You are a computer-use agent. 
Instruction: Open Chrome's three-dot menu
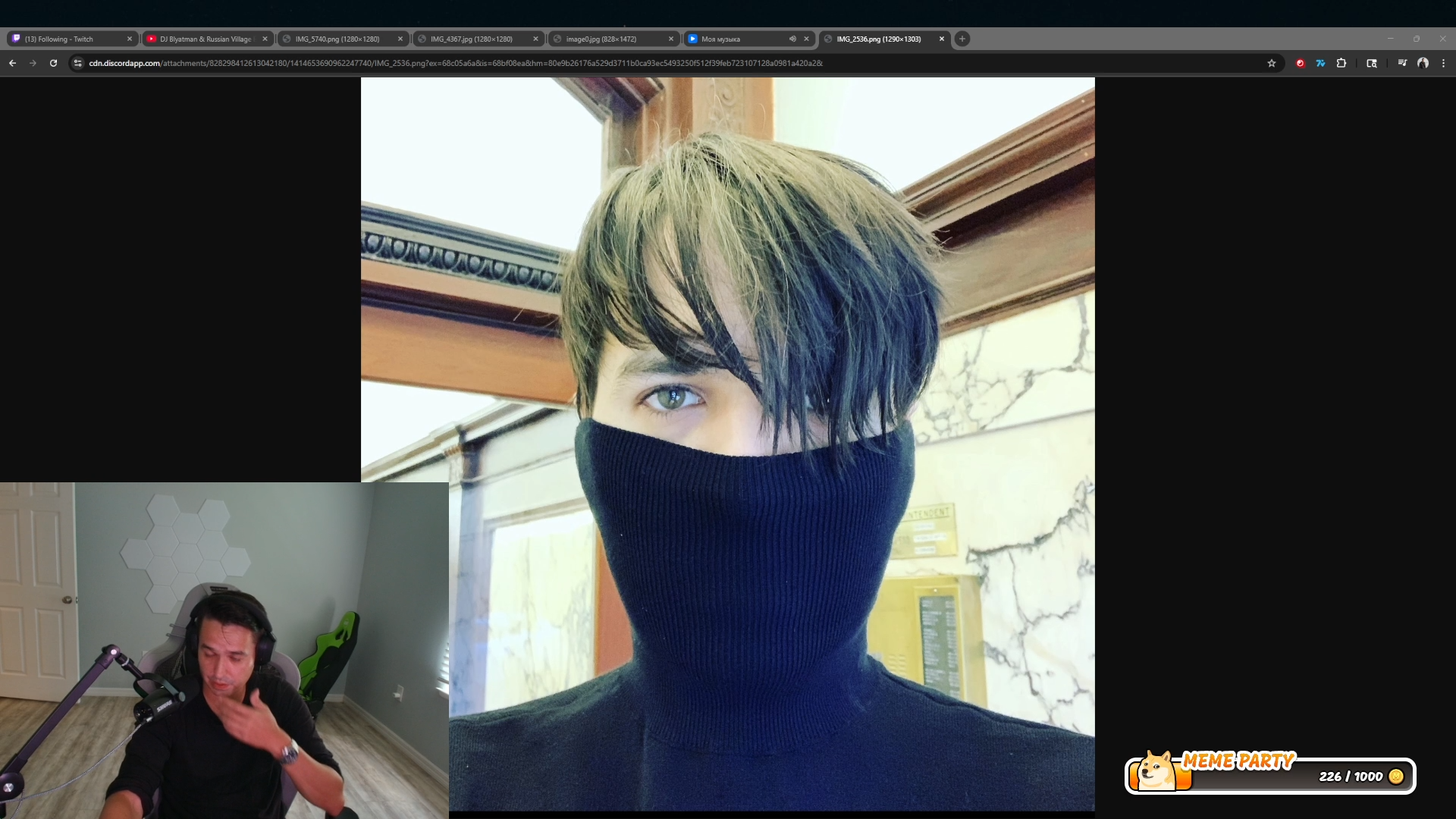click(x=1443, y=63)
